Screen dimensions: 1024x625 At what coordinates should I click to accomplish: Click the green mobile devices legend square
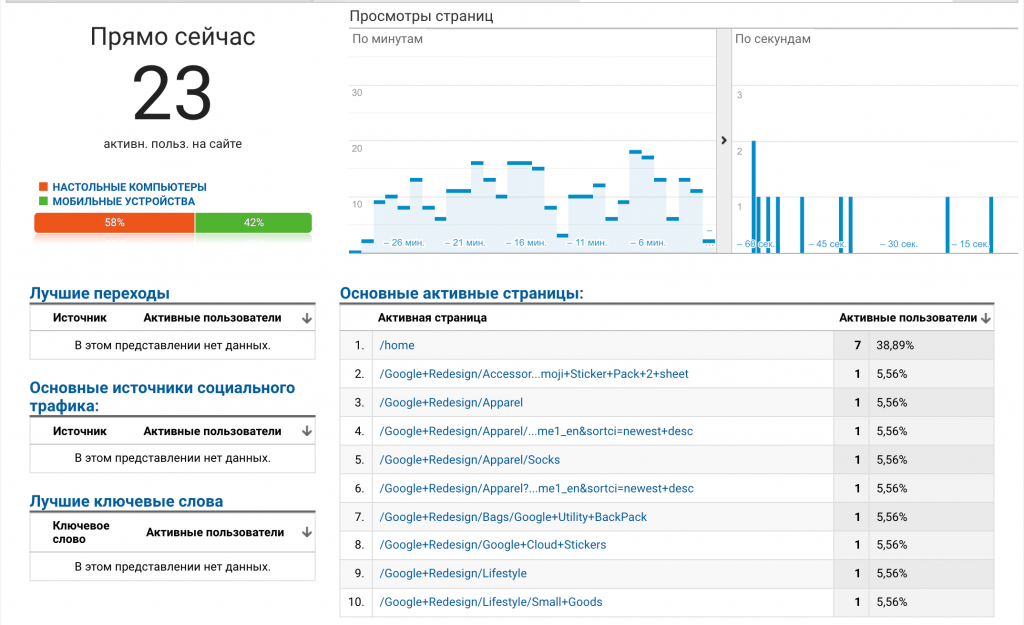[x=43, y=201]
